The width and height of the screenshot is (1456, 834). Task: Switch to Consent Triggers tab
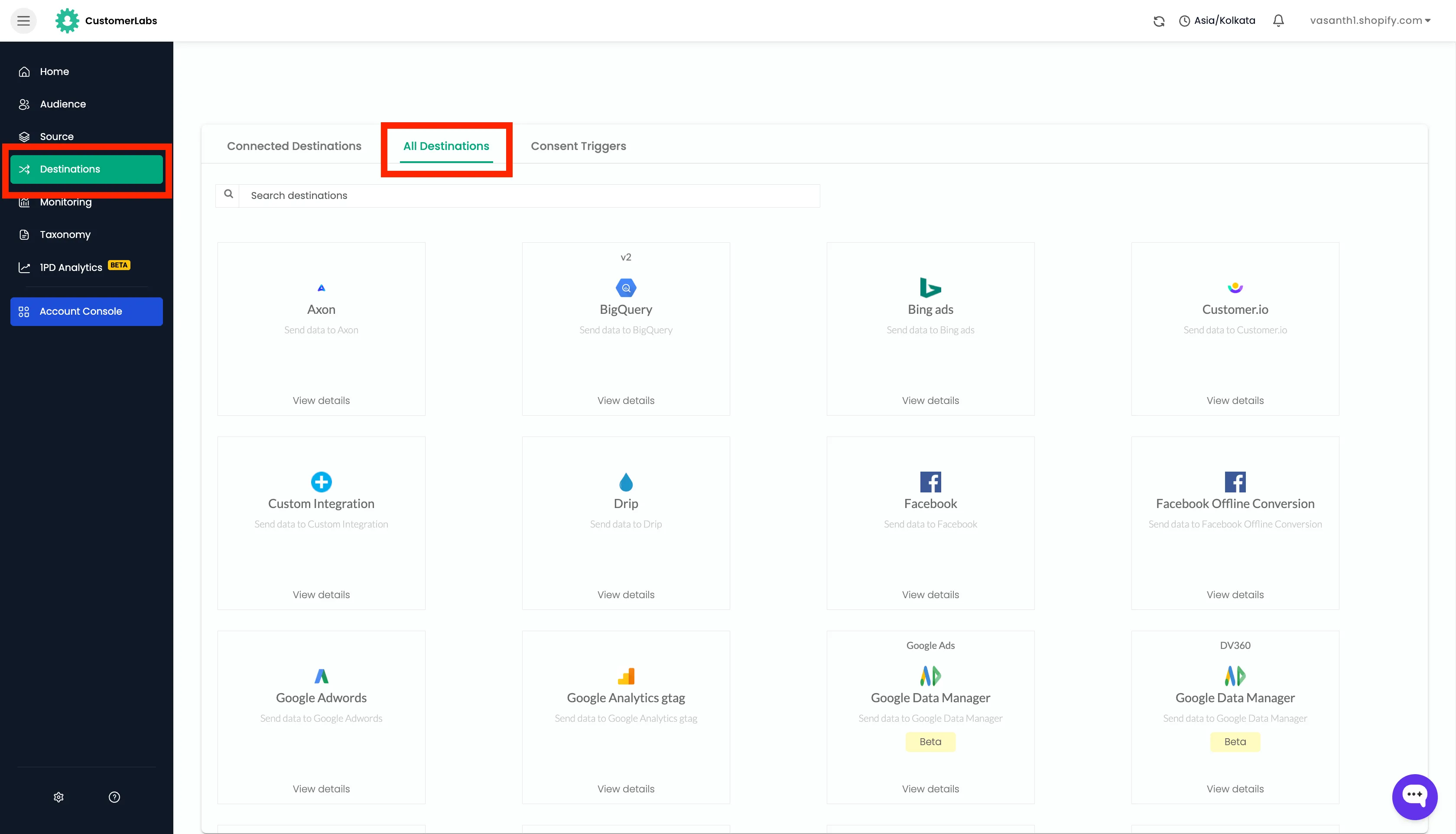[578, 146]
